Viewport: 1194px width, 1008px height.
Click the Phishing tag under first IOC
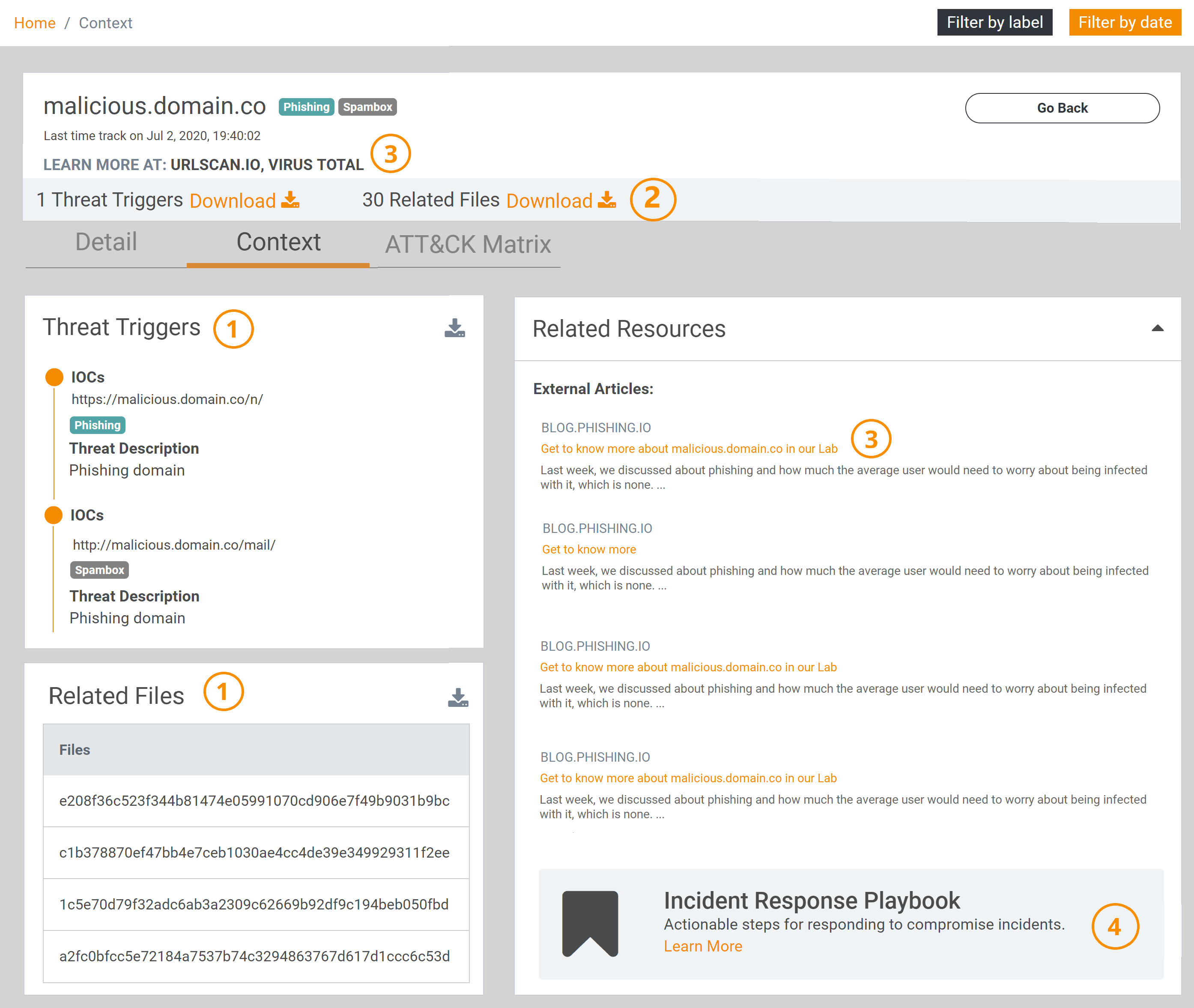tap(98, 425)
